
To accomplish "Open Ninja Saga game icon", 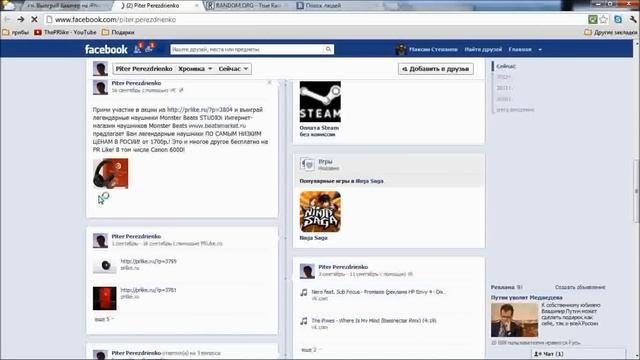I will (x=320, y=212).
